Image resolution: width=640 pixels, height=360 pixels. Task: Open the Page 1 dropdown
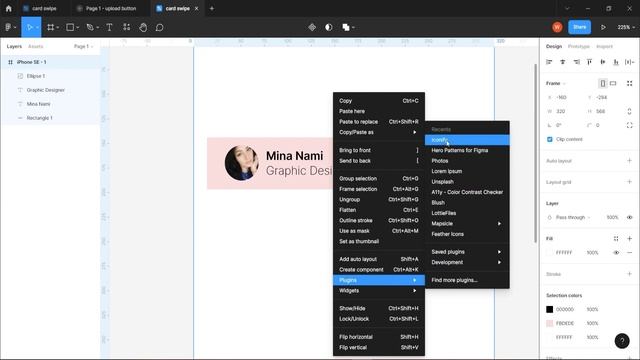(x=83, y=47)
